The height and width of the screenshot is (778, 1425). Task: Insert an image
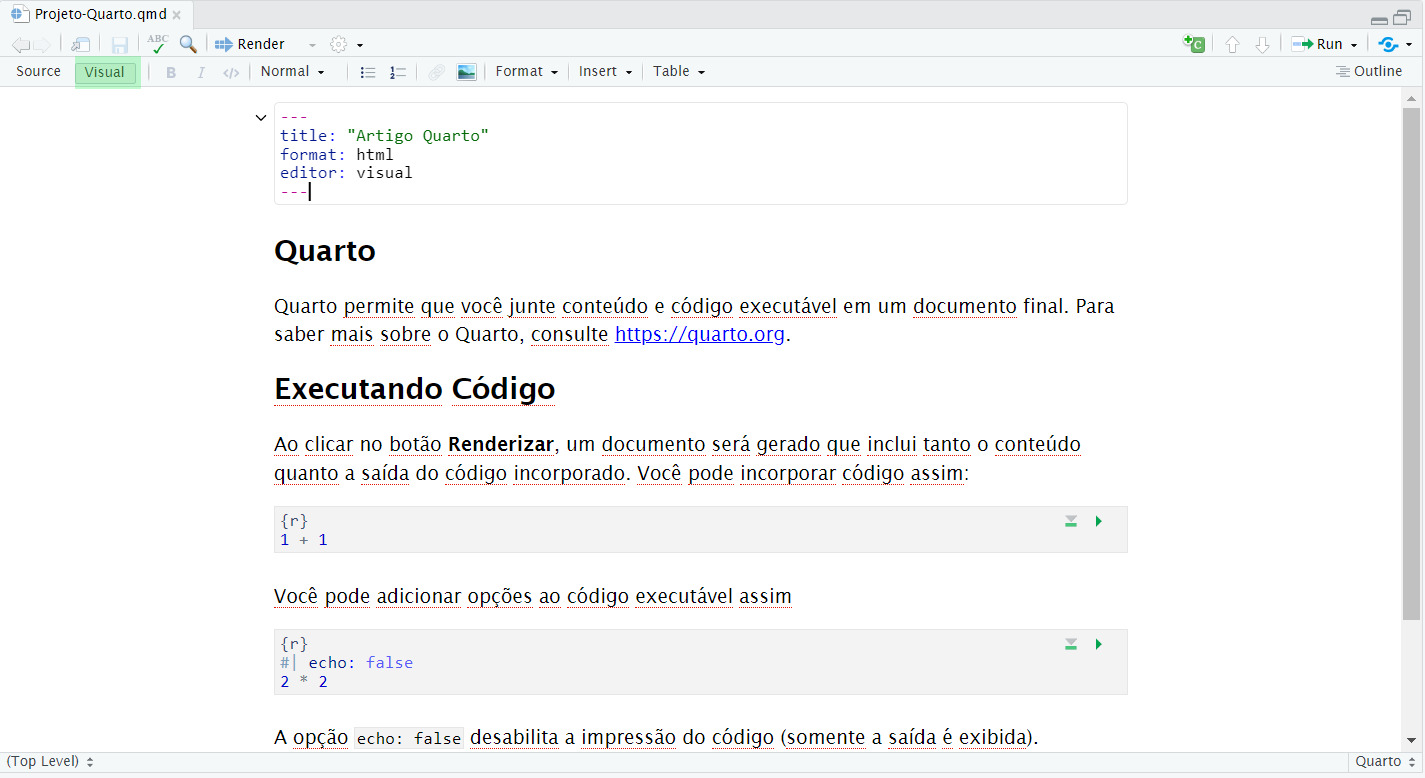466,72
